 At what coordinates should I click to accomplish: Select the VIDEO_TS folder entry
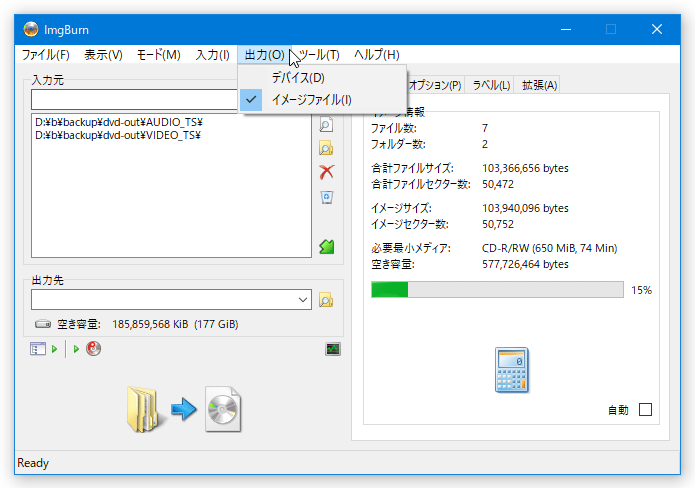click(118, 135)
